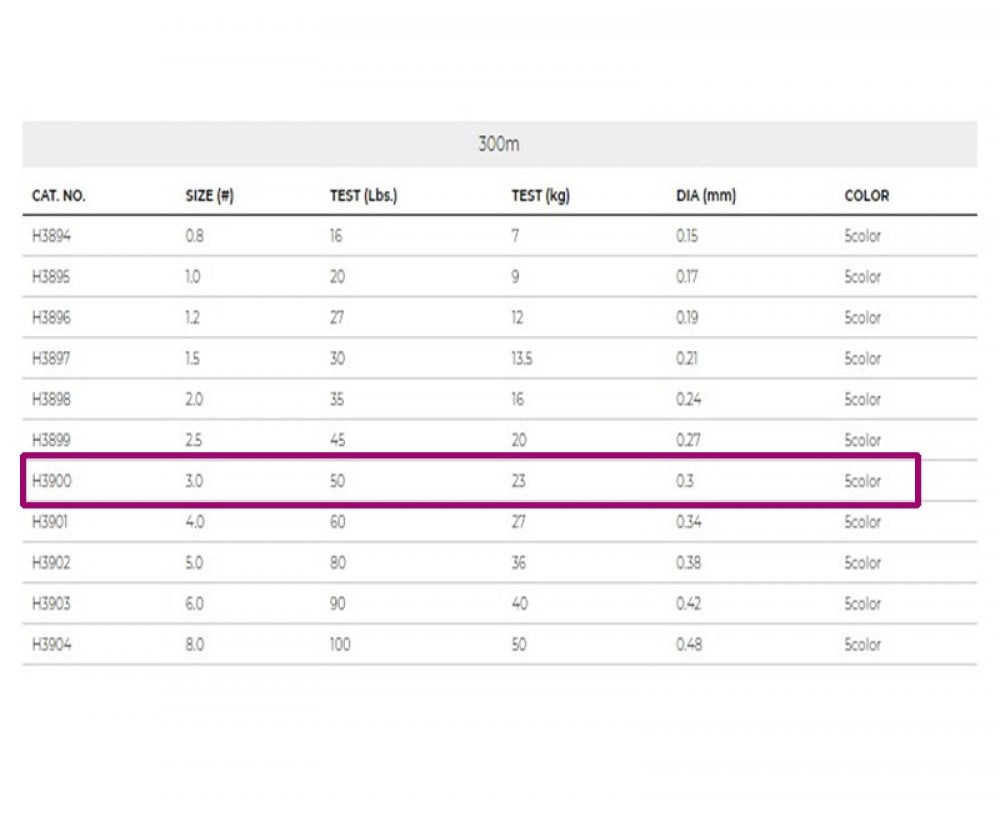Screen dimensions: 1000x837
Task: Click the 300m table title bar
Action: (499, 144)
